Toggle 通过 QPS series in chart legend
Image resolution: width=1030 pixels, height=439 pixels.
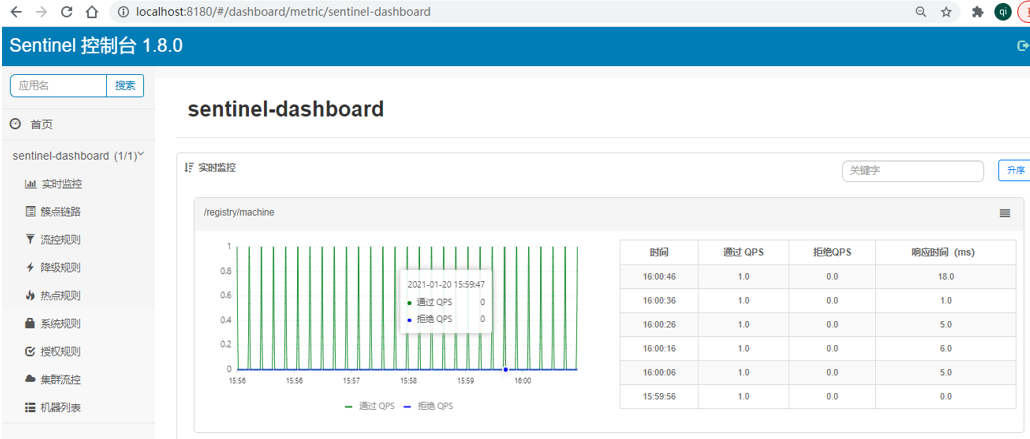[370, 406]
